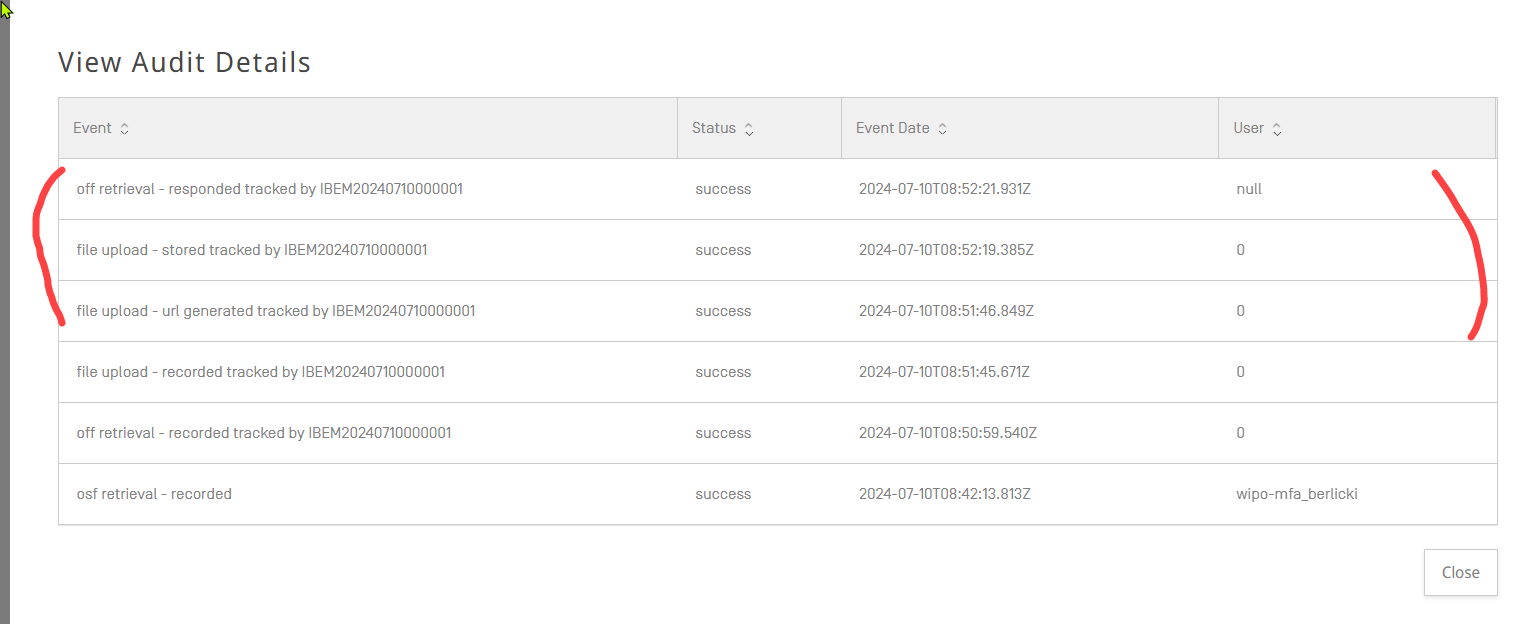Toggle sort icon next to Event Date
This screenshot has height=624, width=1534.
[942, 129]
